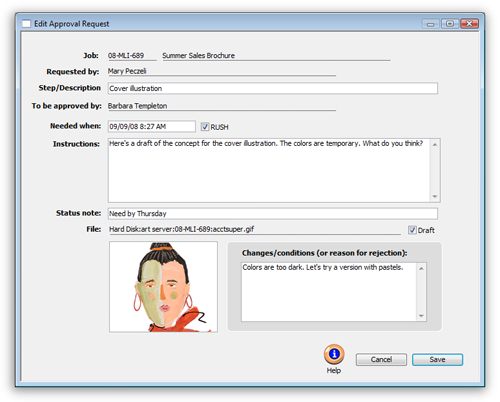Click the Step/Description field with Cover illustration

pyautogui.click(x=273, y=88)
